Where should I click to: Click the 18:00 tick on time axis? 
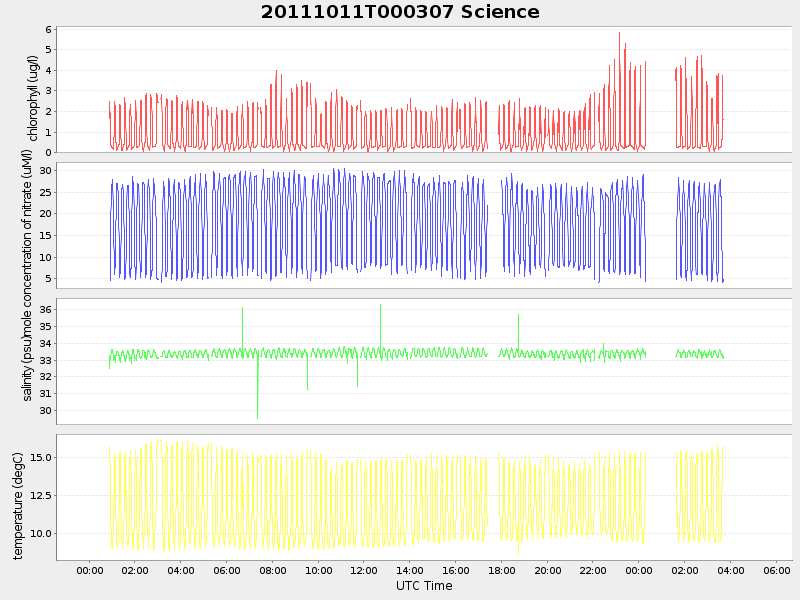[501, 570]
